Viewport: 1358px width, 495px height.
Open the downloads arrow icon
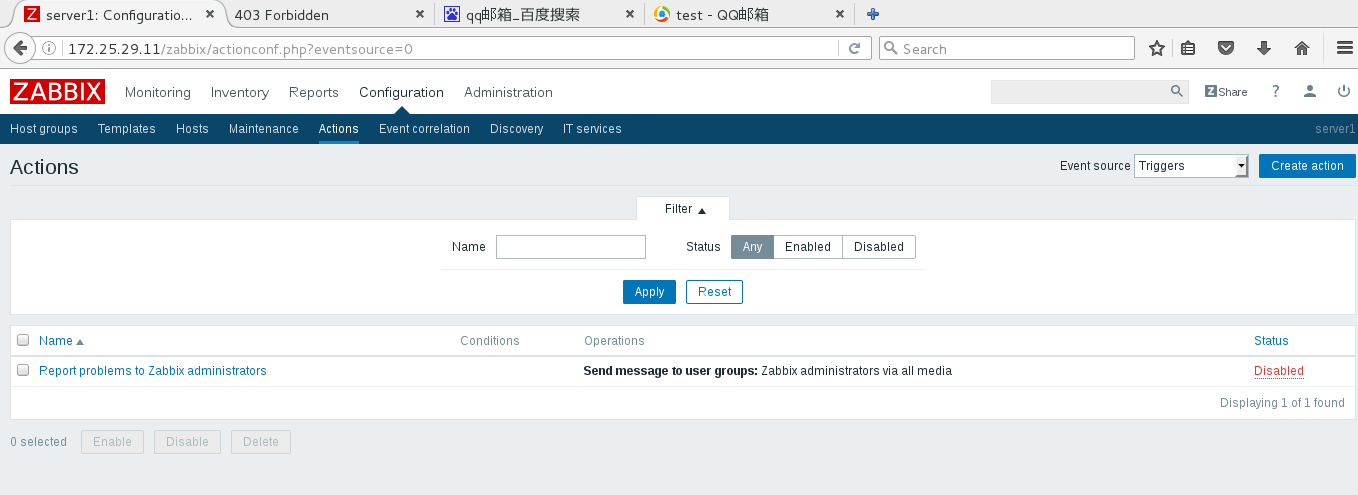[x=1264, y=48]
